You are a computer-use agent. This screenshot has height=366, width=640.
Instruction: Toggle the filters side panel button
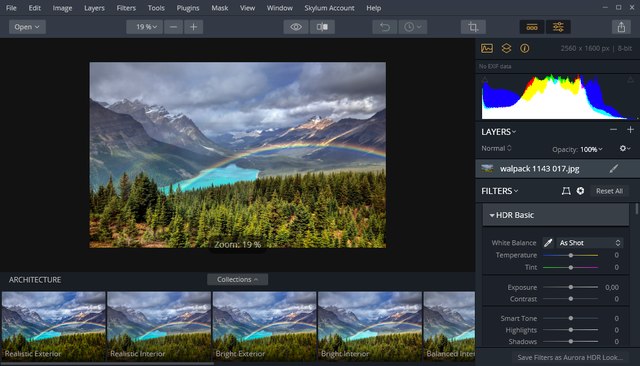(558, 27)
